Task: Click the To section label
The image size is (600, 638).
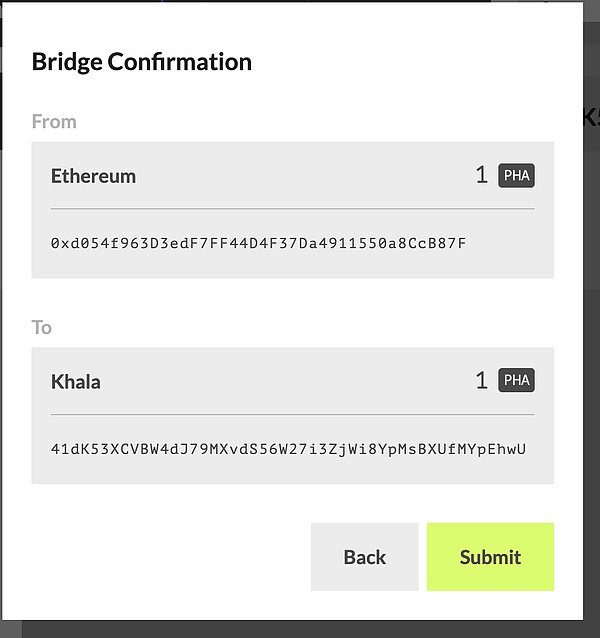Action: [41, 327]
